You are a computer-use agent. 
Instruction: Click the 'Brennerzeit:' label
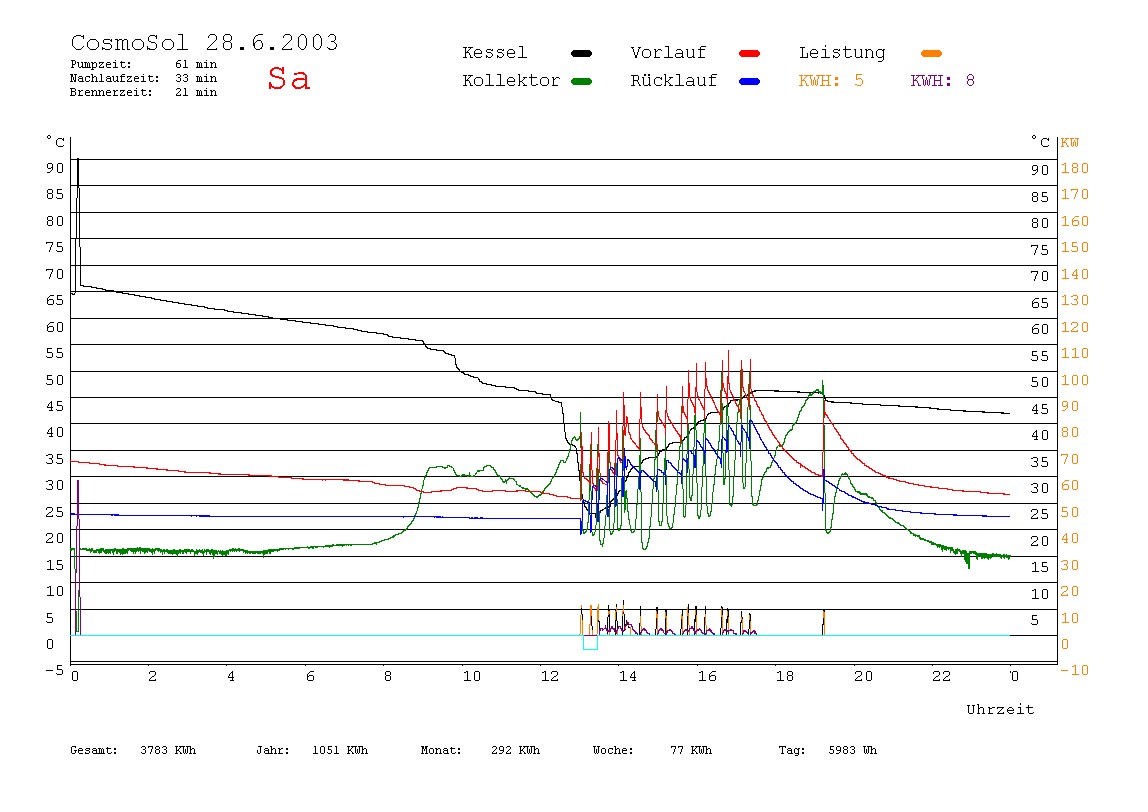(x=111, y=92)
